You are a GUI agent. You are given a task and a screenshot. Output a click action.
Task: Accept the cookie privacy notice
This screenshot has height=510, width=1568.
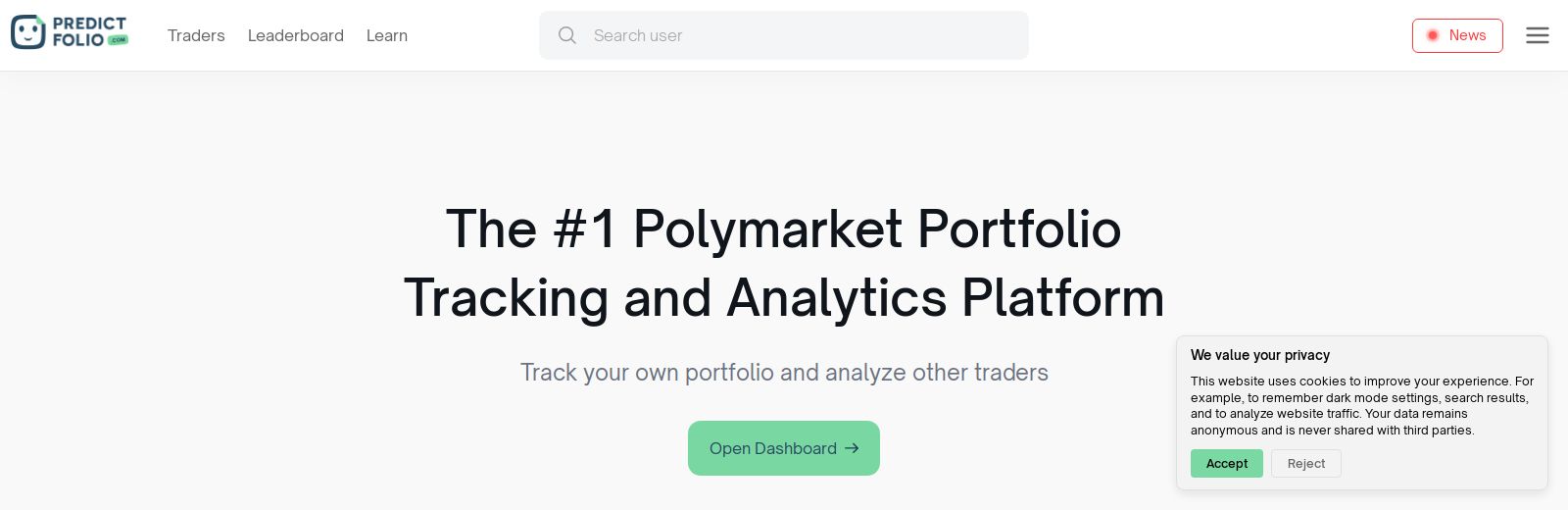1227,464
